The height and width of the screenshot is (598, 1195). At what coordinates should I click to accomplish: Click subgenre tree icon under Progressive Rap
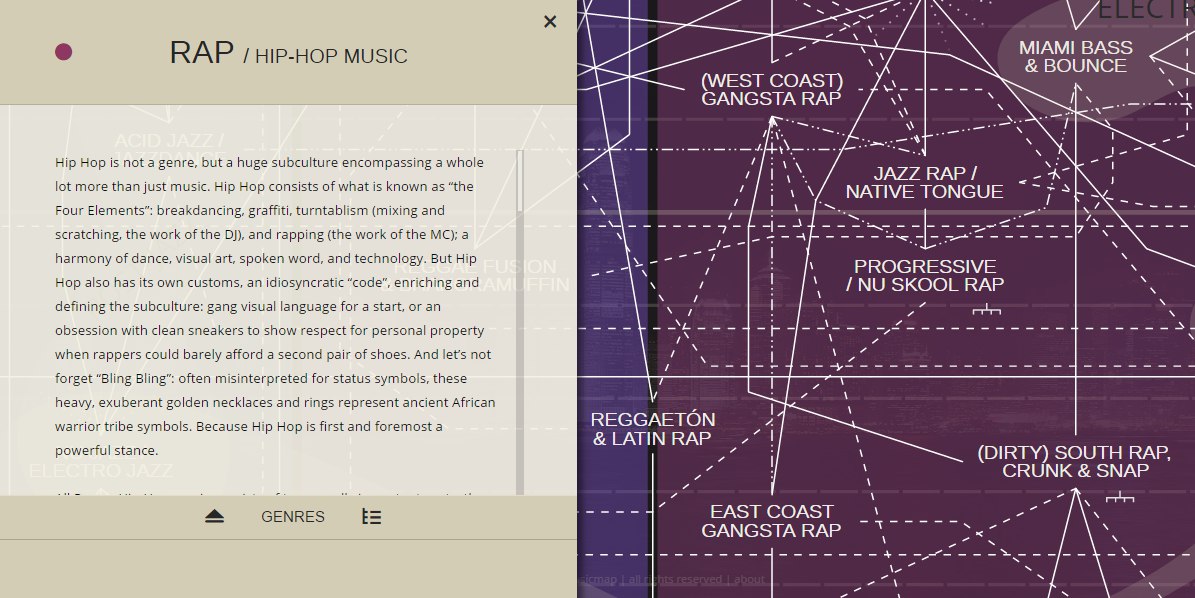click(x=986, y=311)
